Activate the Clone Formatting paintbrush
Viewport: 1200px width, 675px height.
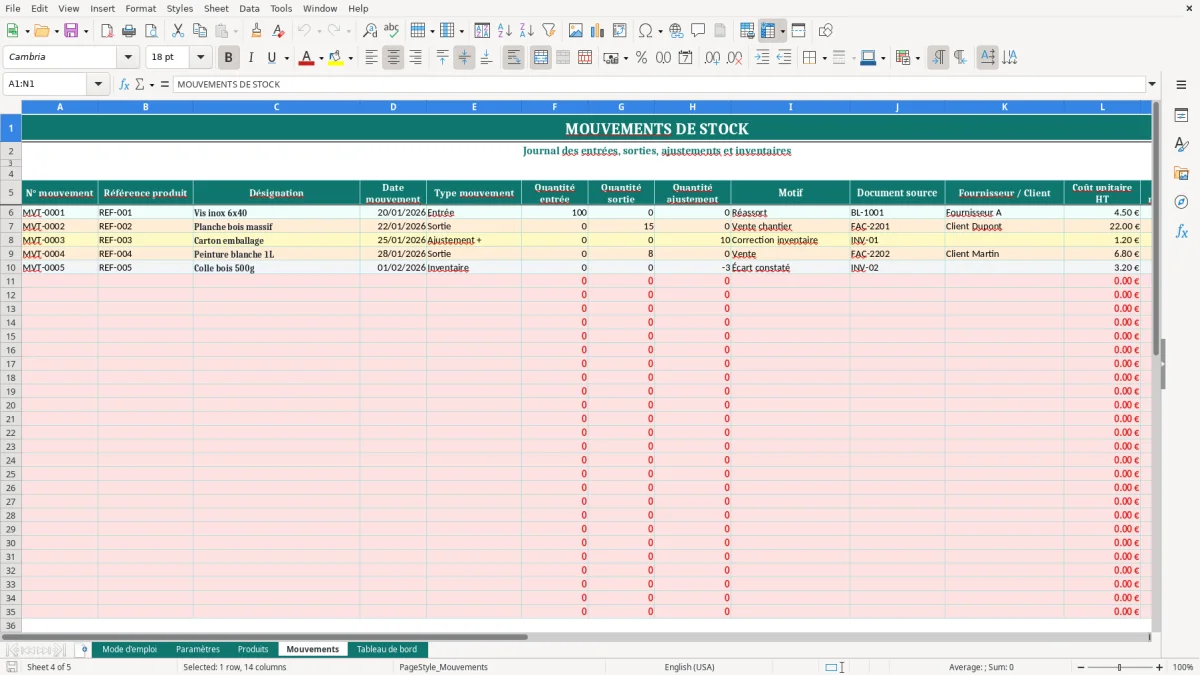coord(257,31)
